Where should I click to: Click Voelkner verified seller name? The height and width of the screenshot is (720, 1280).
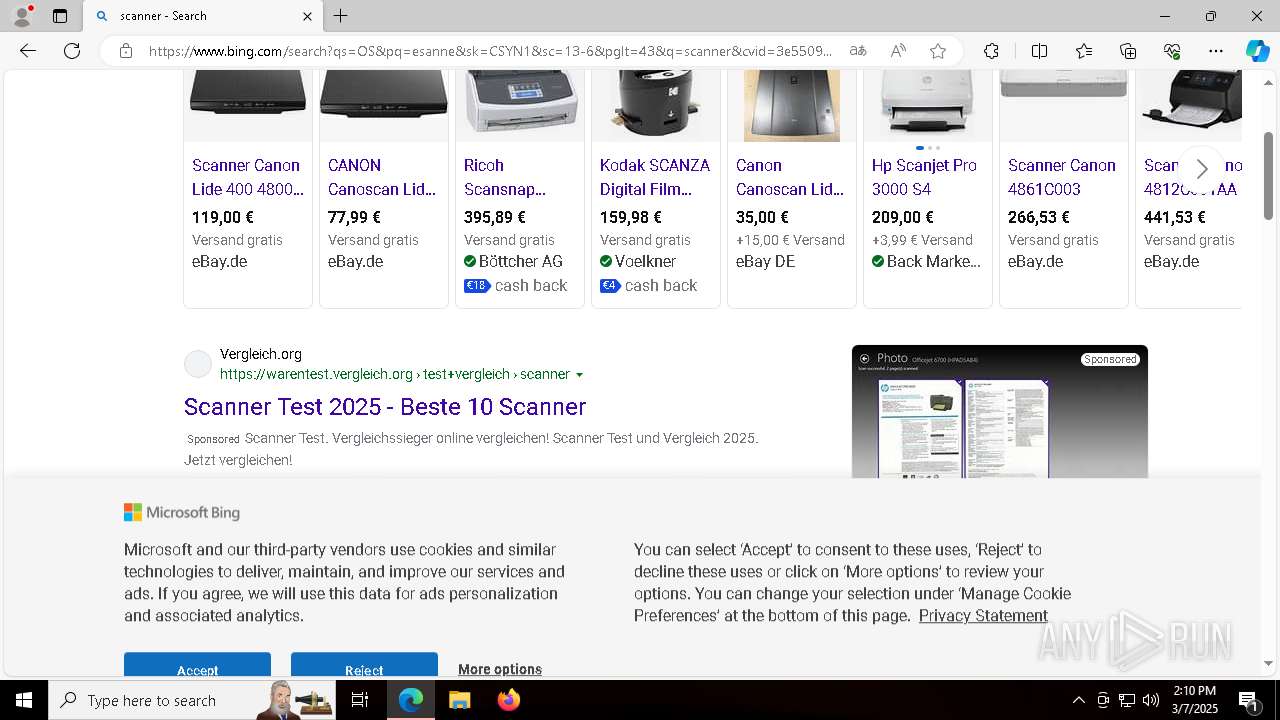[x=645, y=261]
